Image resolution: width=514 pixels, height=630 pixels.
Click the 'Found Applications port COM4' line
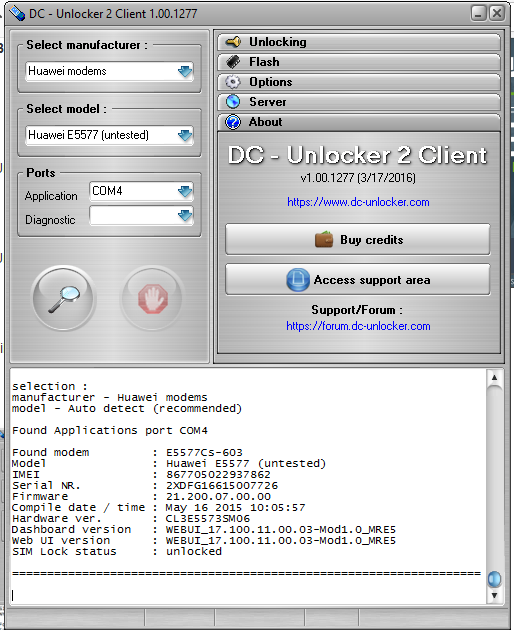(110, 430)
